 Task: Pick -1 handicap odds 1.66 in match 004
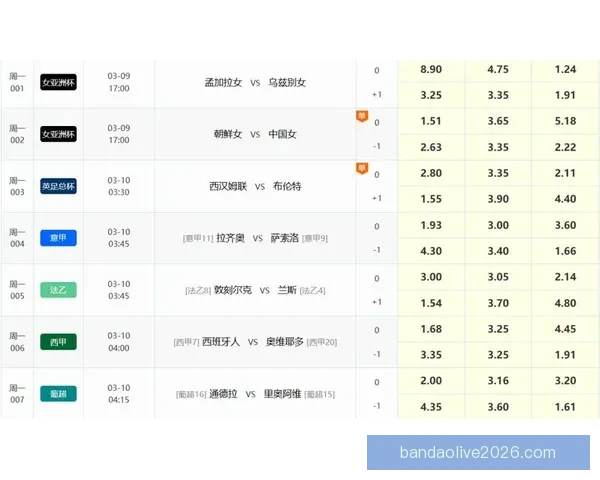coord(565,251)
